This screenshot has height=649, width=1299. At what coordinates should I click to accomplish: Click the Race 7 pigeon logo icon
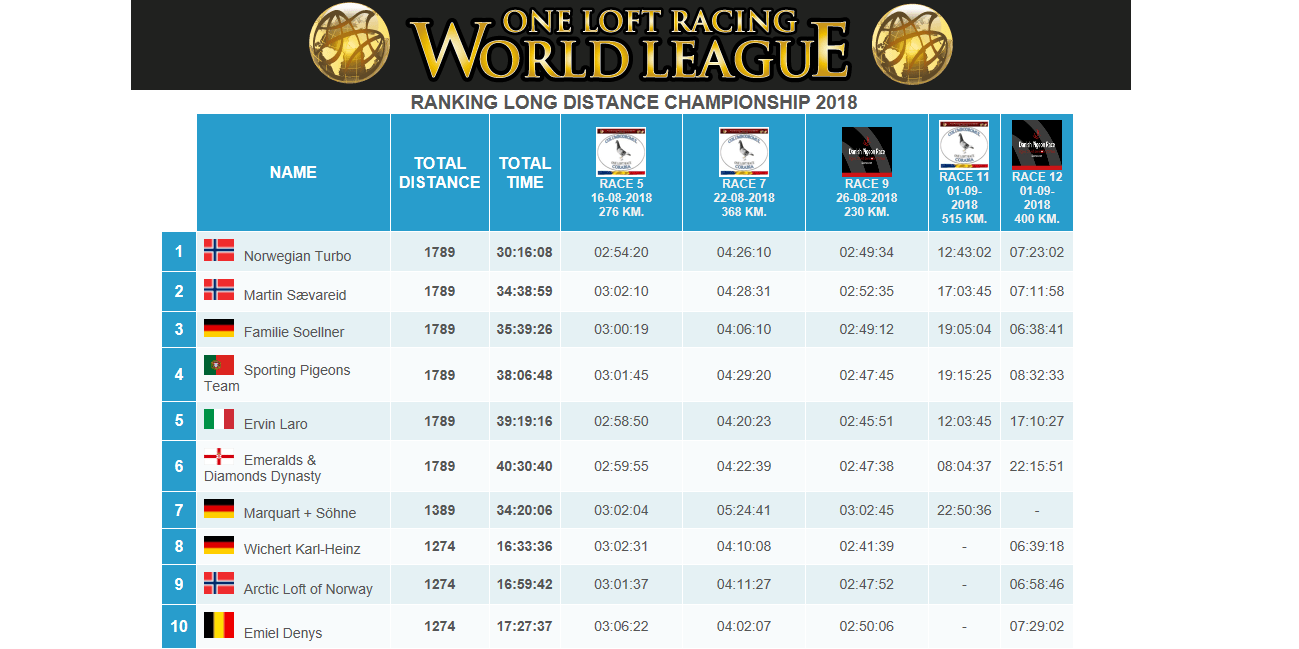coord(743,152)
